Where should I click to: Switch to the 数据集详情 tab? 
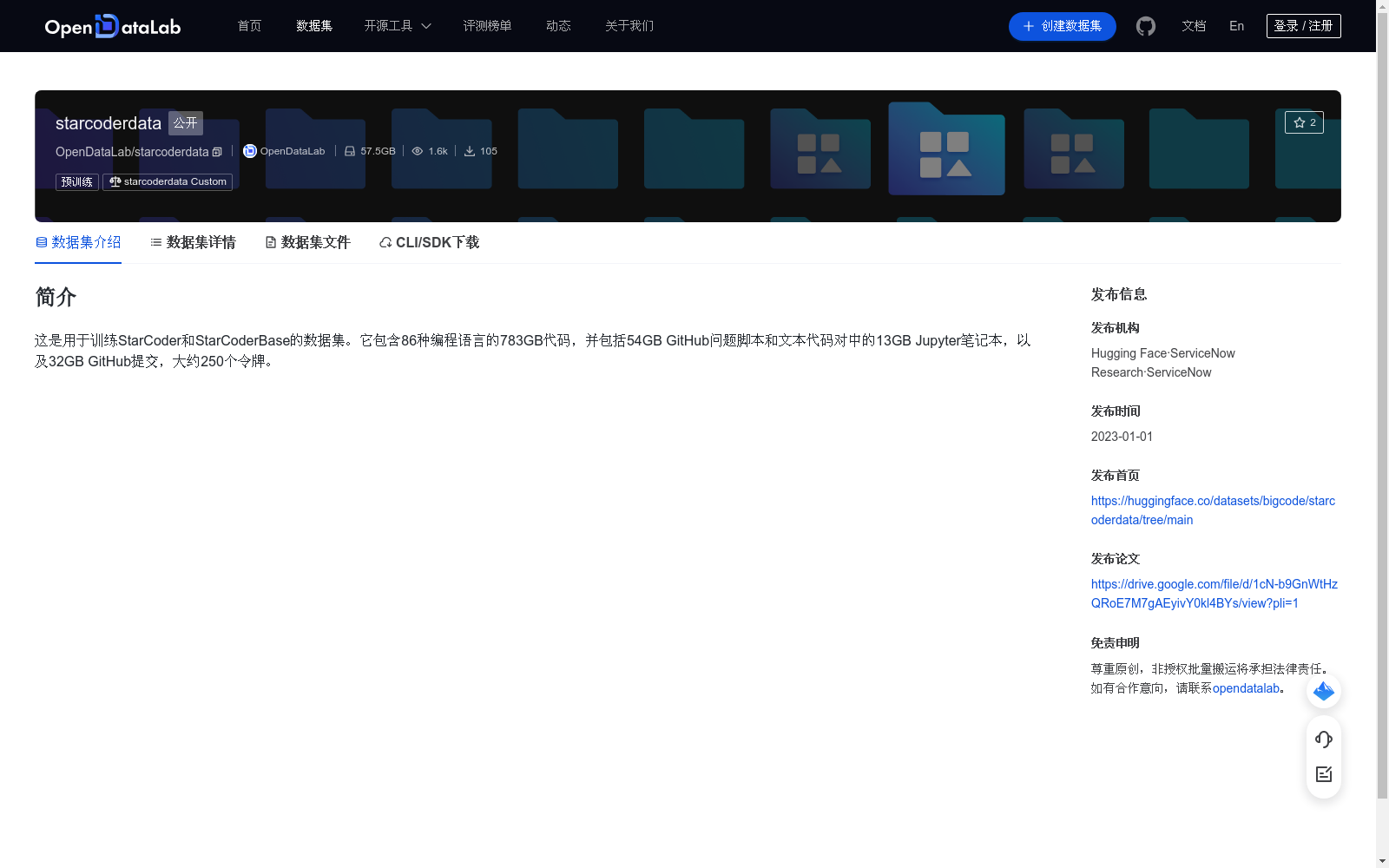193,242
